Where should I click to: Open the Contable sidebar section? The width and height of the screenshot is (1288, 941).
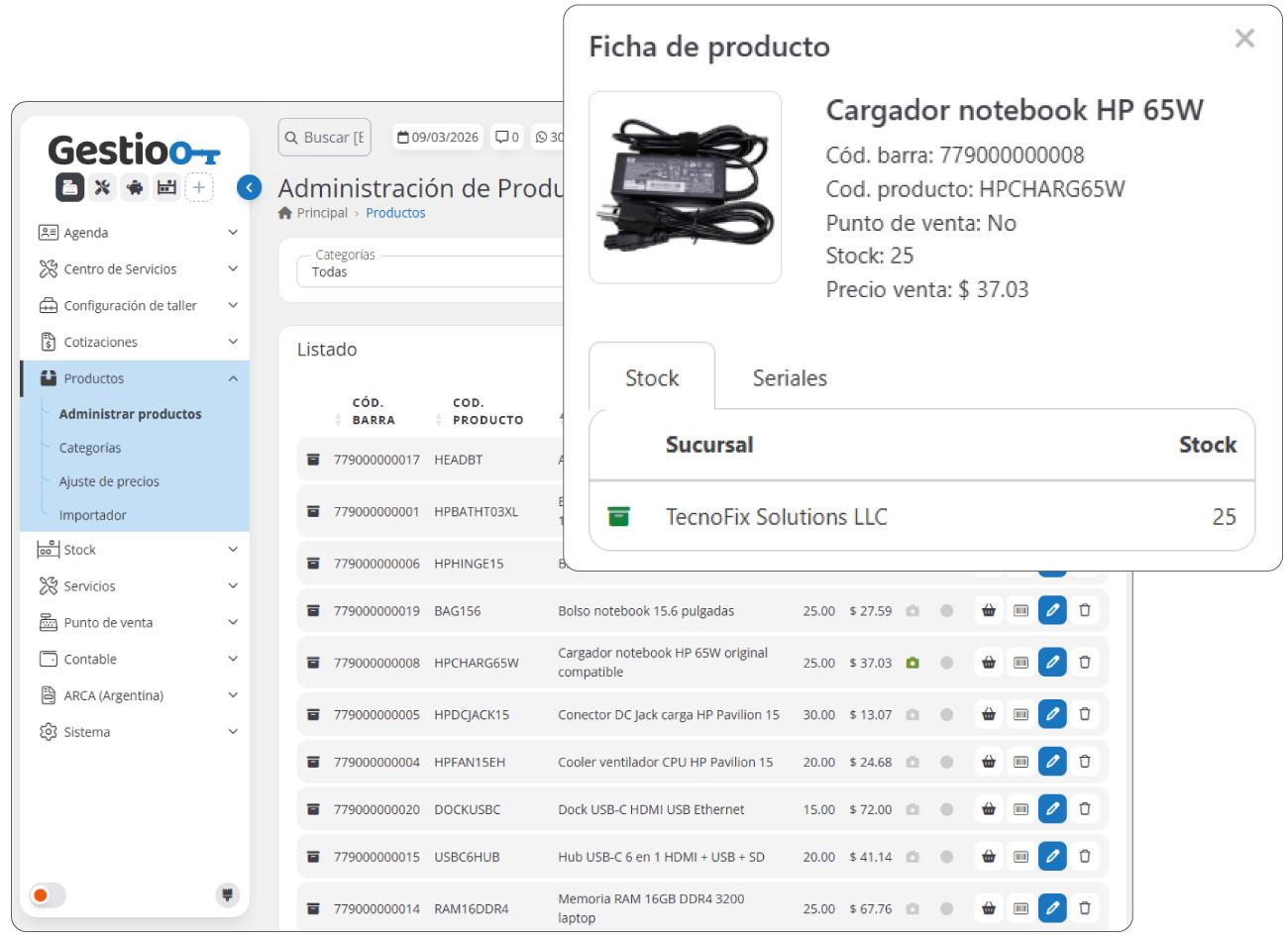[136, 660]
